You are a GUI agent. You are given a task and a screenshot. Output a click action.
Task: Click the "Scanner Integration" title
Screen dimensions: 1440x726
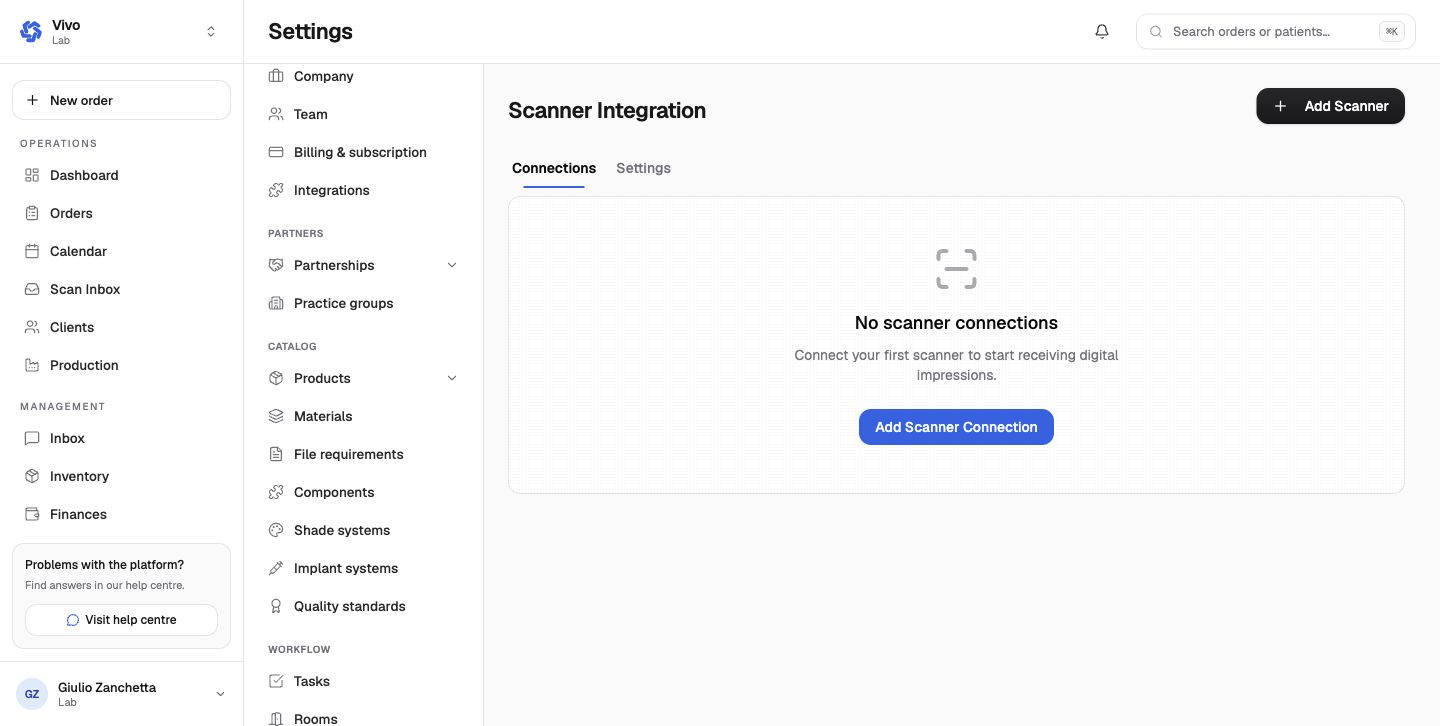607,110
